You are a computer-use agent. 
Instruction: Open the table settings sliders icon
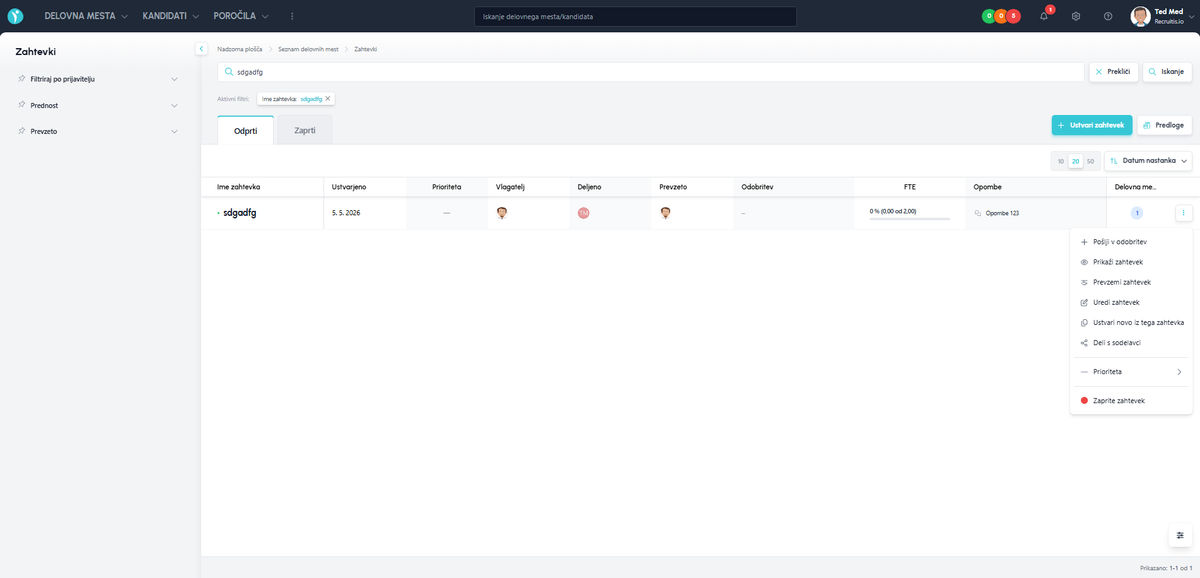(1180, 535)
